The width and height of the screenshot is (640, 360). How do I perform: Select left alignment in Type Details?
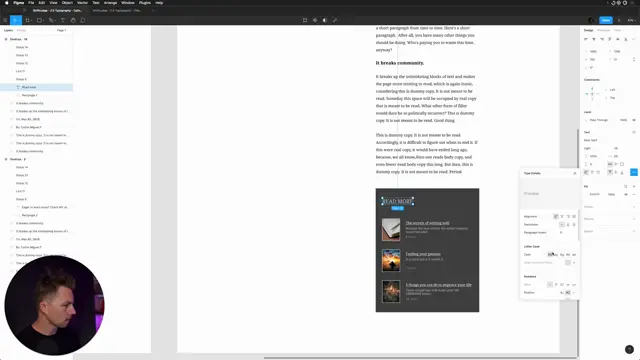[x=556, y=216]
